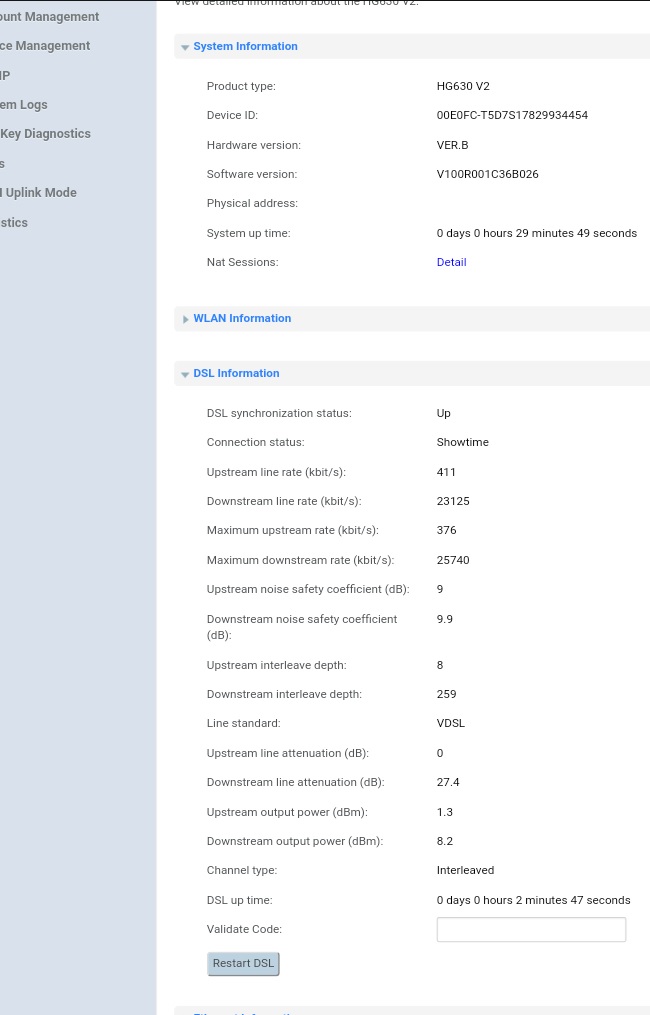The height and width of the screenshot is (1015, 650).
Task: Open the Statistics sidebar item
Action: point(14,222)
